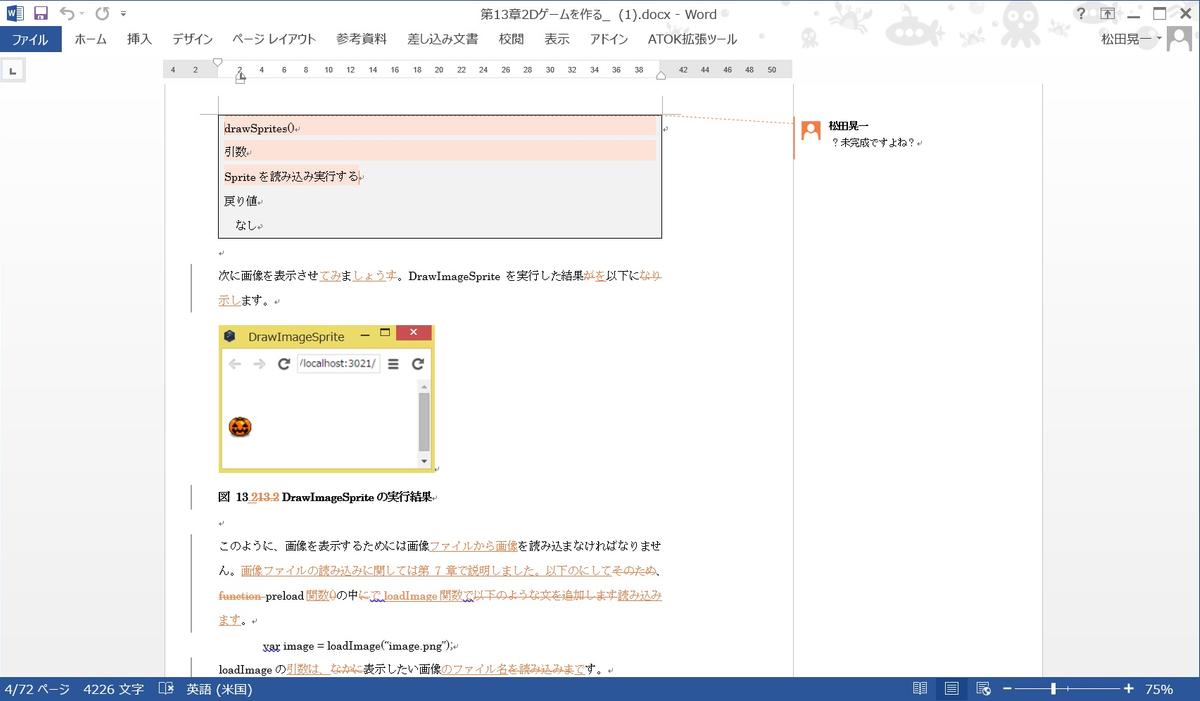1200x701 pixels.
Task: Toggle the 英語 (米国) language indicator
Action: (x=219, y=689)
